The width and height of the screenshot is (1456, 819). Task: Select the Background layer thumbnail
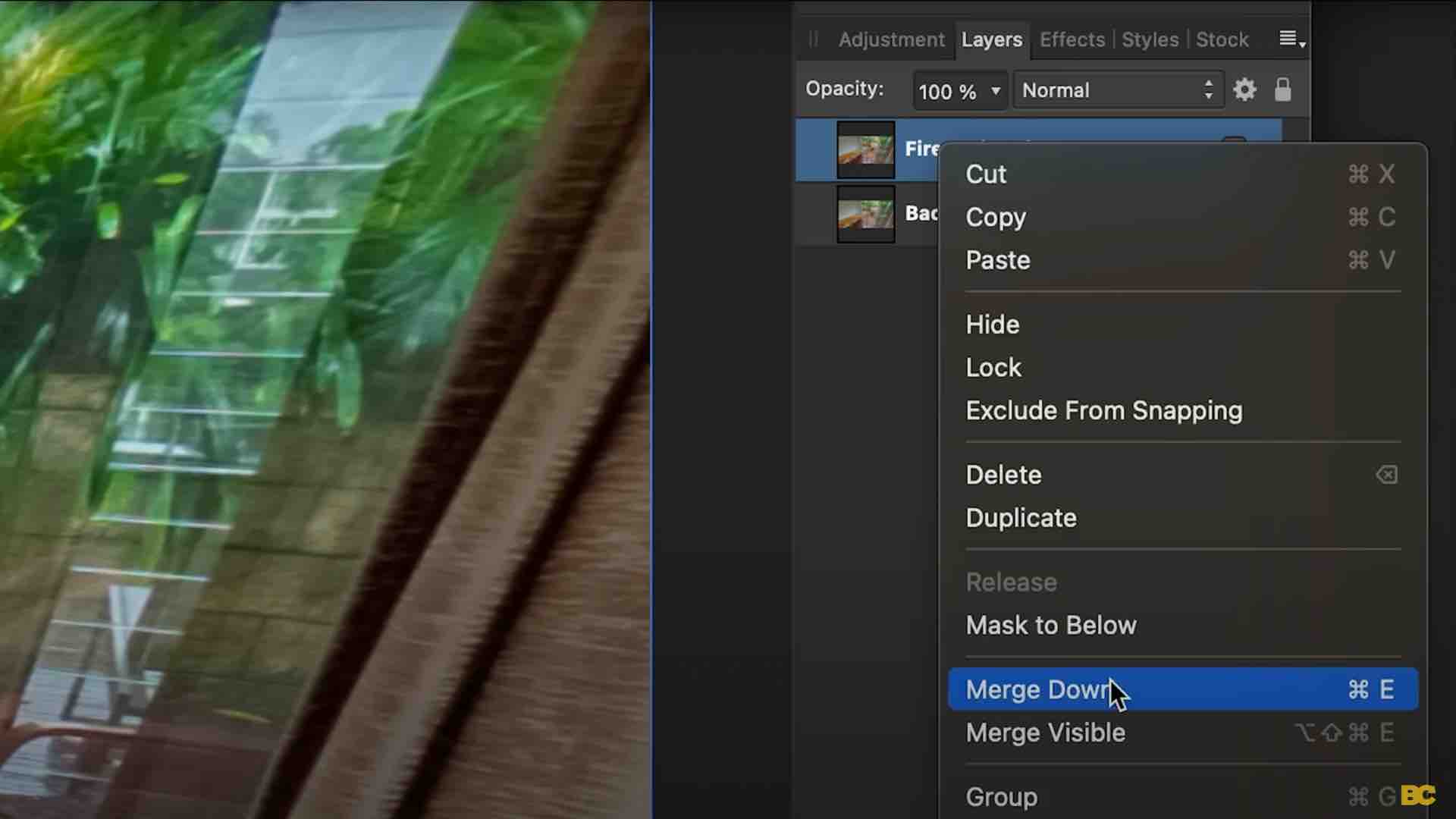click(865, 215)
